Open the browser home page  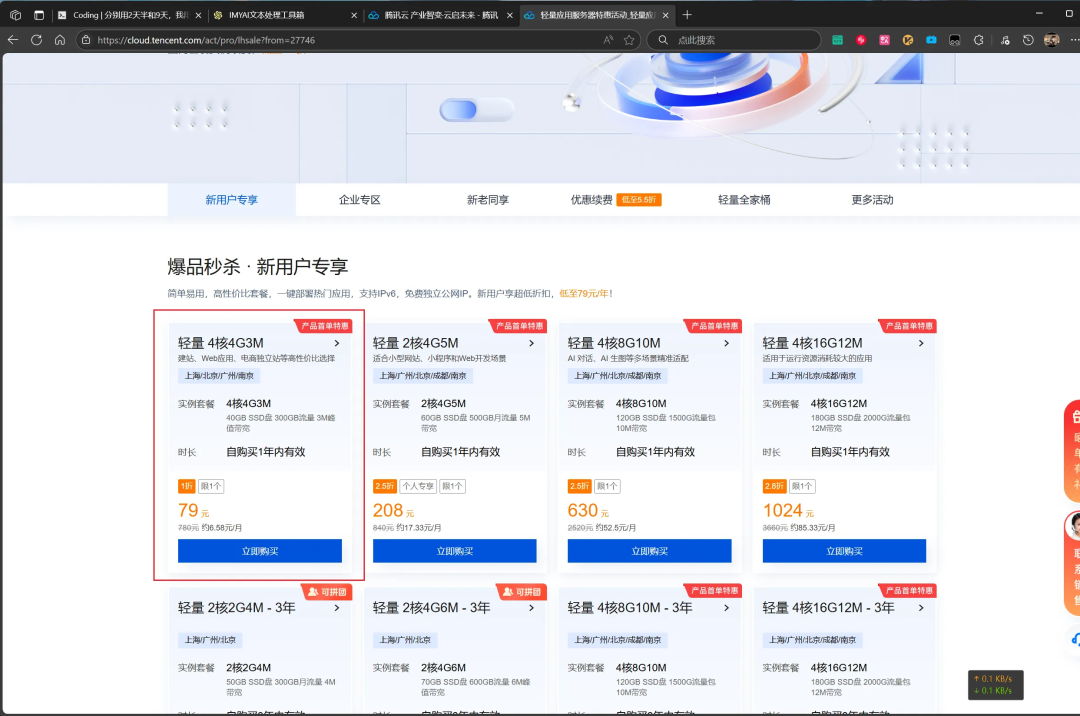click(60, 40)
